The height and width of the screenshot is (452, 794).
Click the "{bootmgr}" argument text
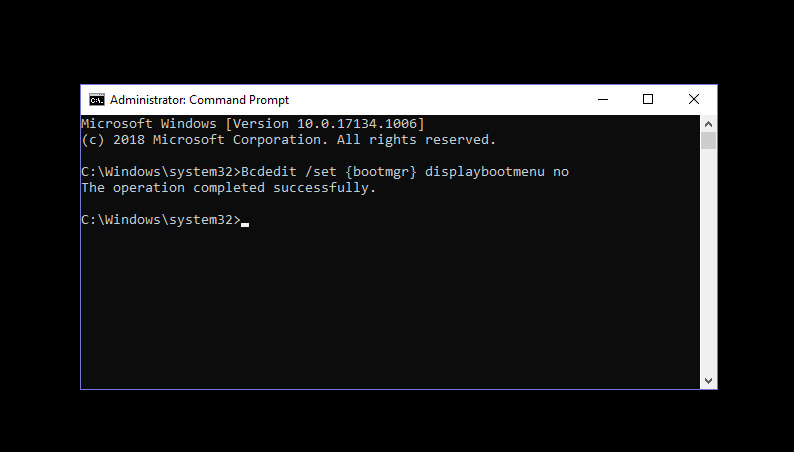coord(381,172)
